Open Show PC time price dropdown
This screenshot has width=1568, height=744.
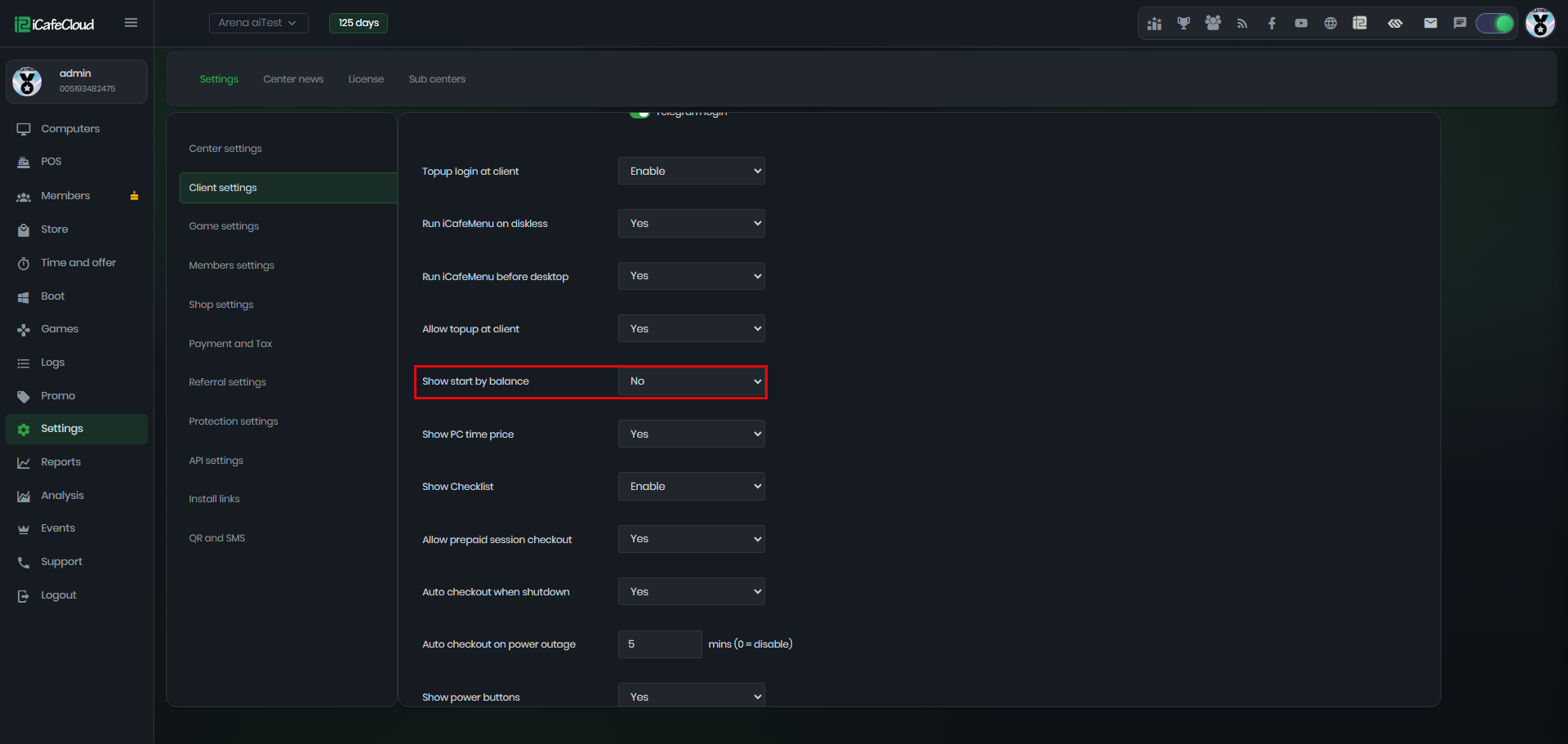691,434
